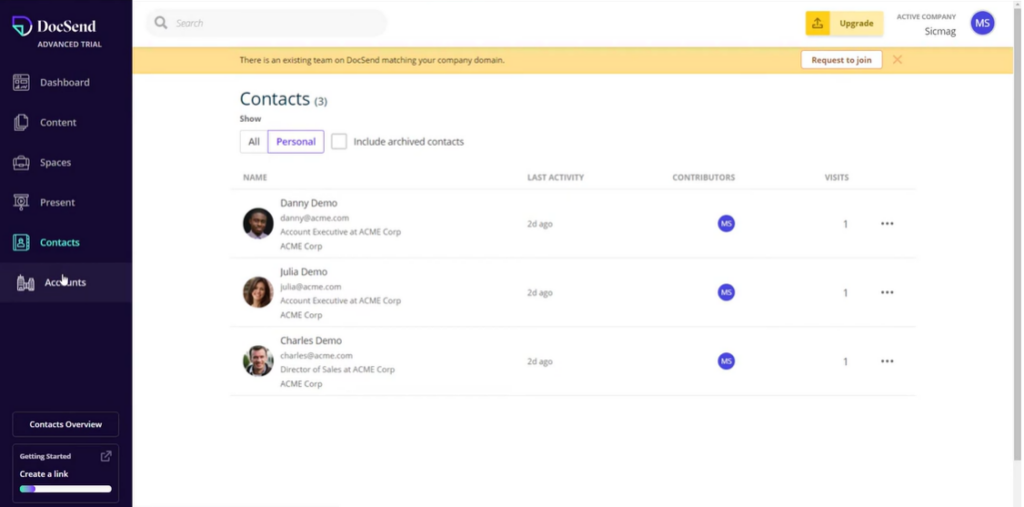The width and height of the screenshot is (1024, 507).
Task: Open Danny Demo contact name
Action: coord(309,203)
